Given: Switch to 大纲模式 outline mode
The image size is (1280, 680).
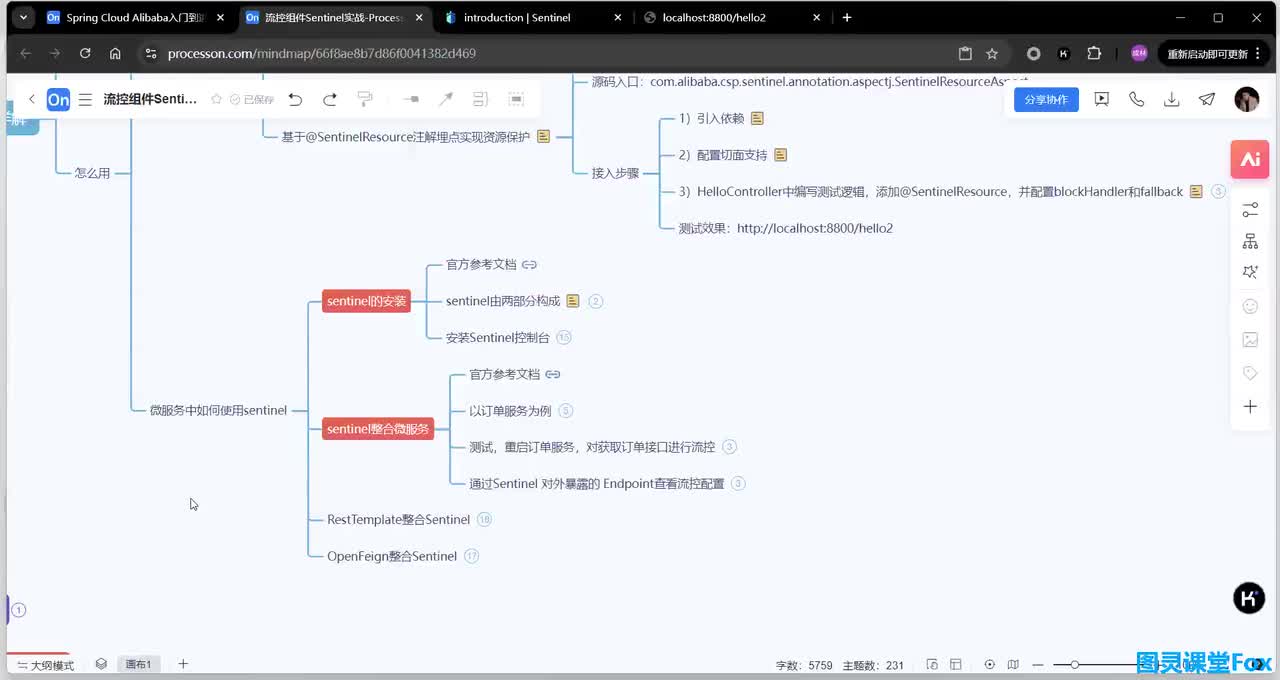Looking at the screenshot, I should click(x=46, y=665).
